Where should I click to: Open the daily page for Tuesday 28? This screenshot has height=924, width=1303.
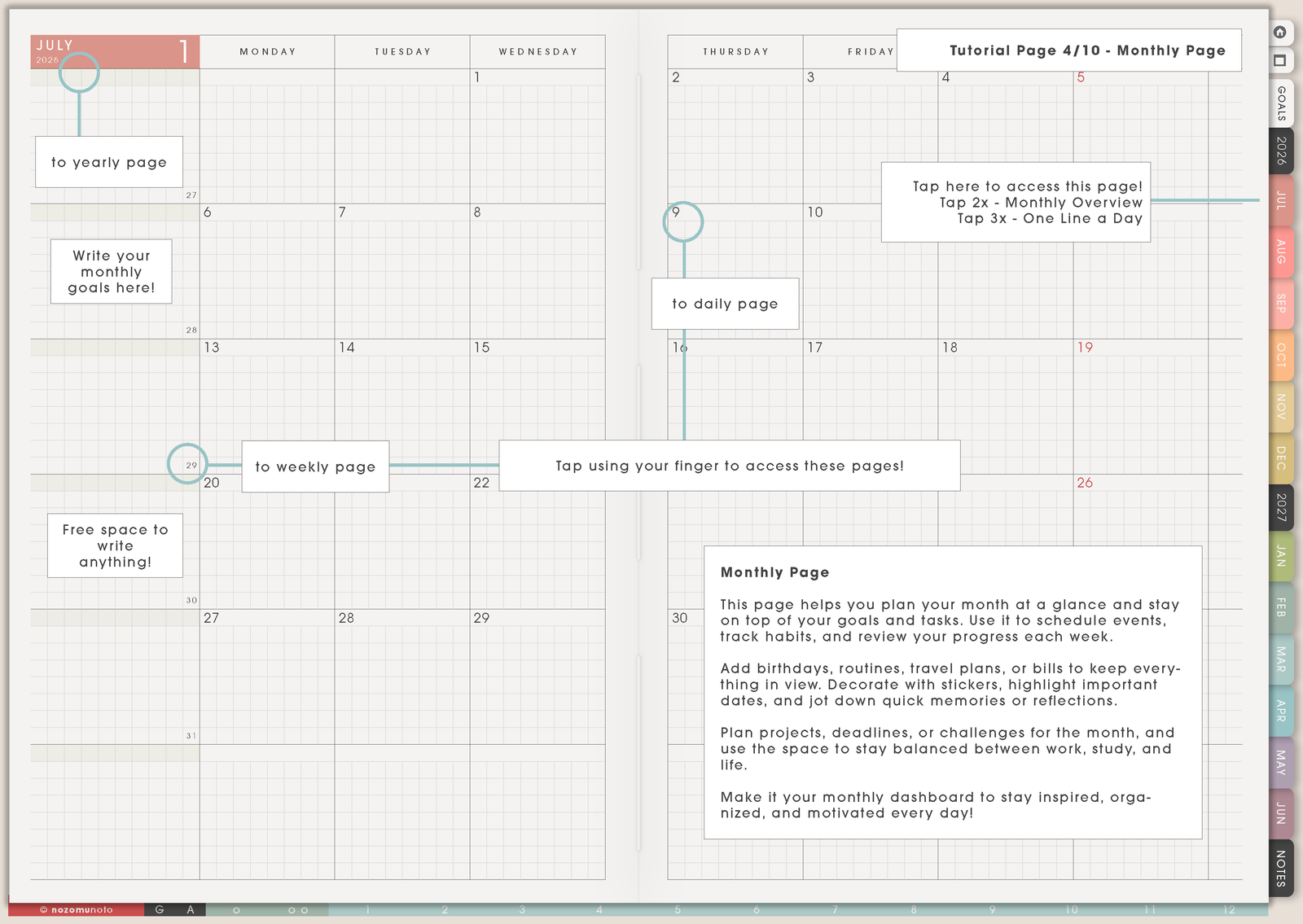coord(347,618)
